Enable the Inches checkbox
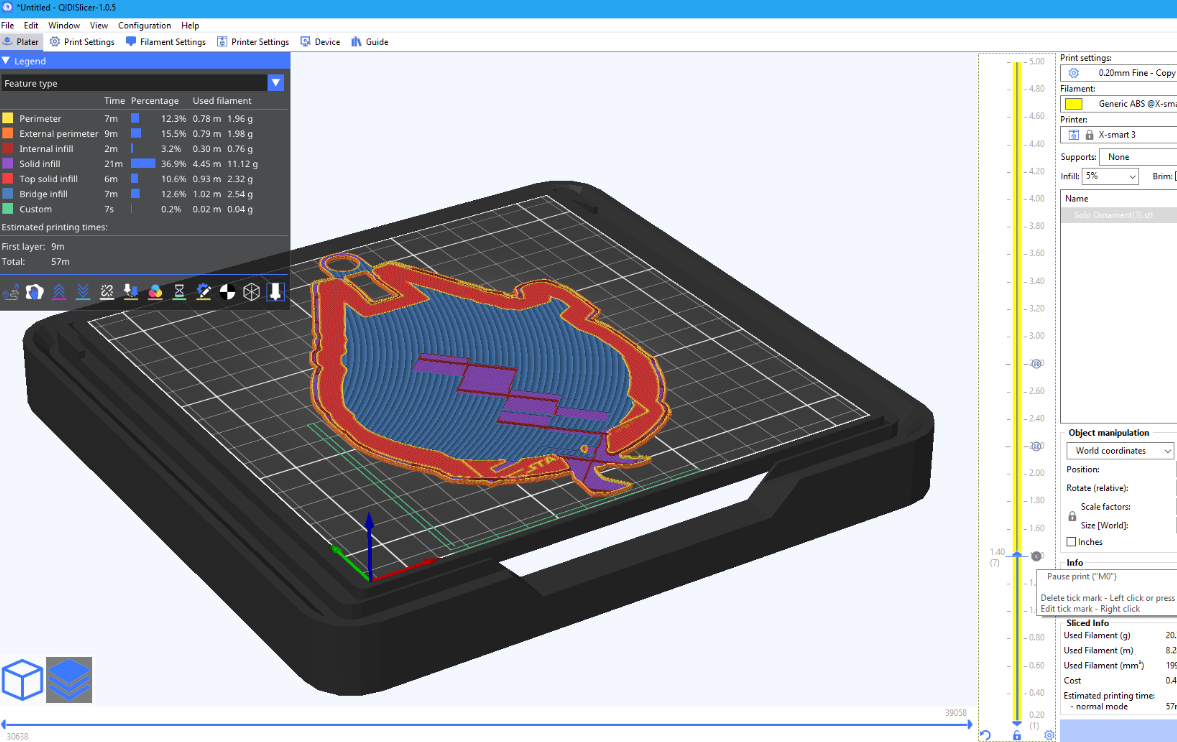The width and height of the screenshot is (1177, 742). tap(1072, 542)
